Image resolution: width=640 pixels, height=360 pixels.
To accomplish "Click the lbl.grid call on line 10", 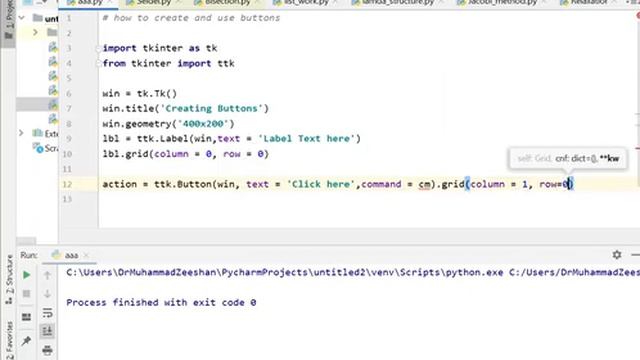I will [185, 154].
